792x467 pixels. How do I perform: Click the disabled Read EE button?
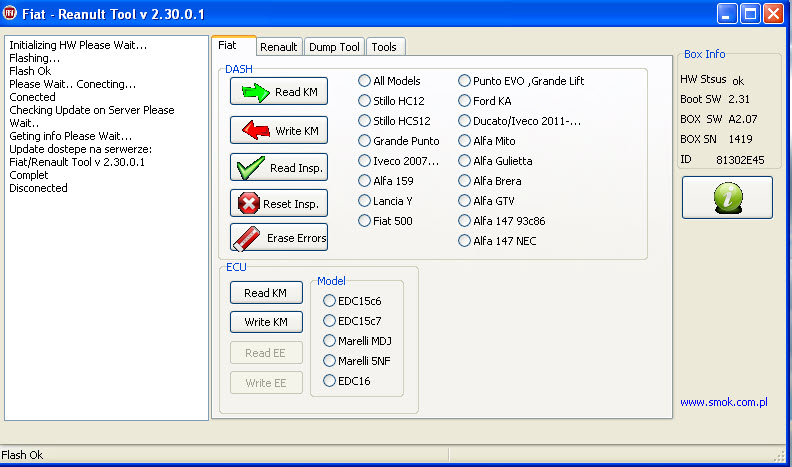(x=266, y=353)
